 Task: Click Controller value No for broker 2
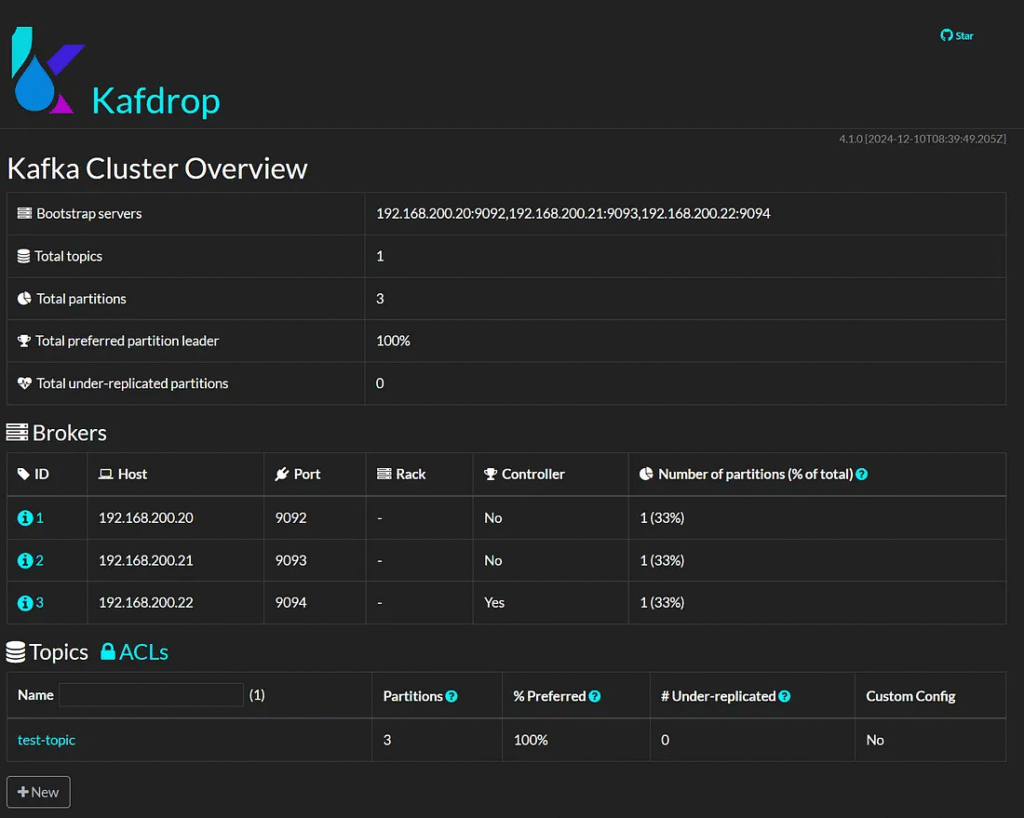click(x=493, y=560)
